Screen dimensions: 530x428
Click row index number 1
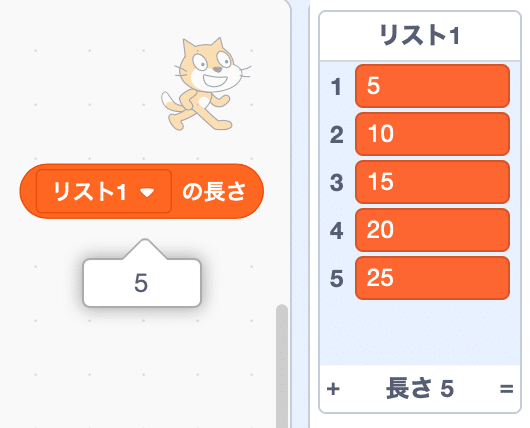[336, 87]
